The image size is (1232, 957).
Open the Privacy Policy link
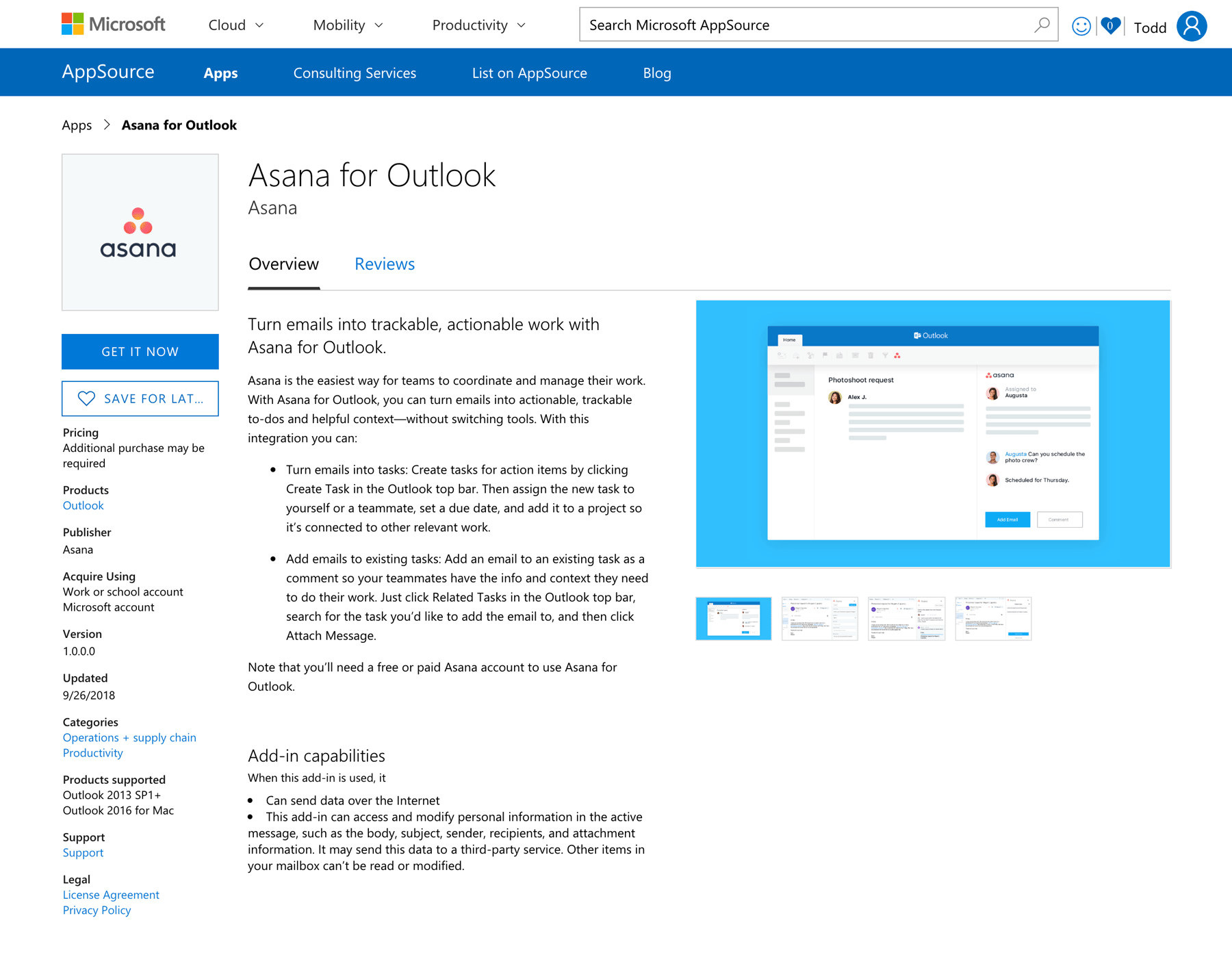97,910
